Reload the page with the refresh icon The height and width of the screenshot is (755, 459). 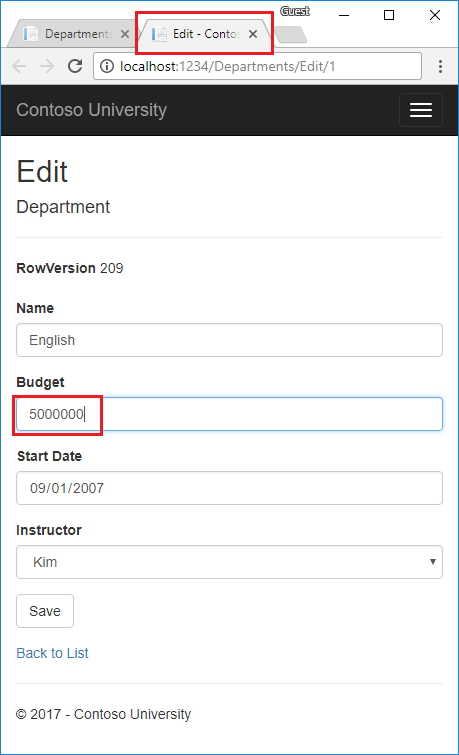[x=75, y=66]
